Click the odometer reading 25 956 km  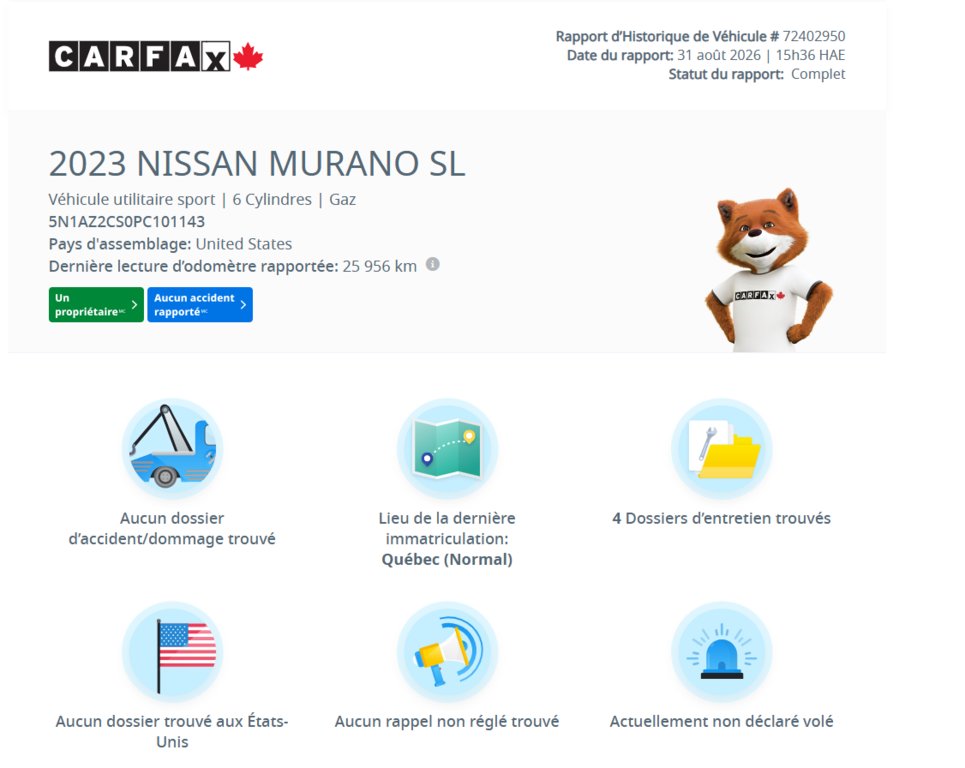380,266
